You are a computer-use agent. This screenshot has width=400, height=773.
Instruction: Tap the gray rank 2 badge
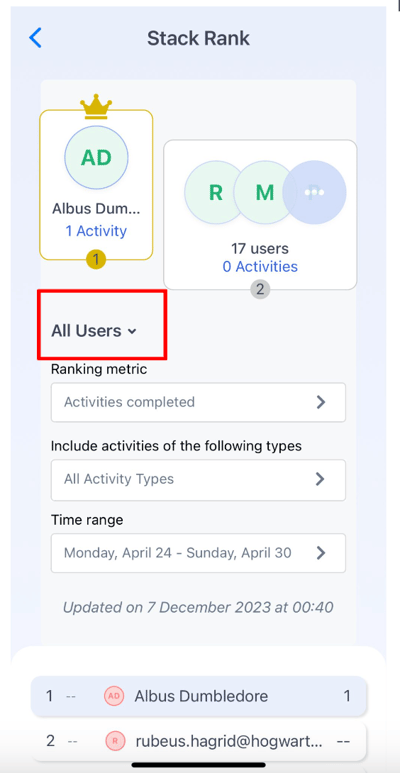[x=260, y=289]
